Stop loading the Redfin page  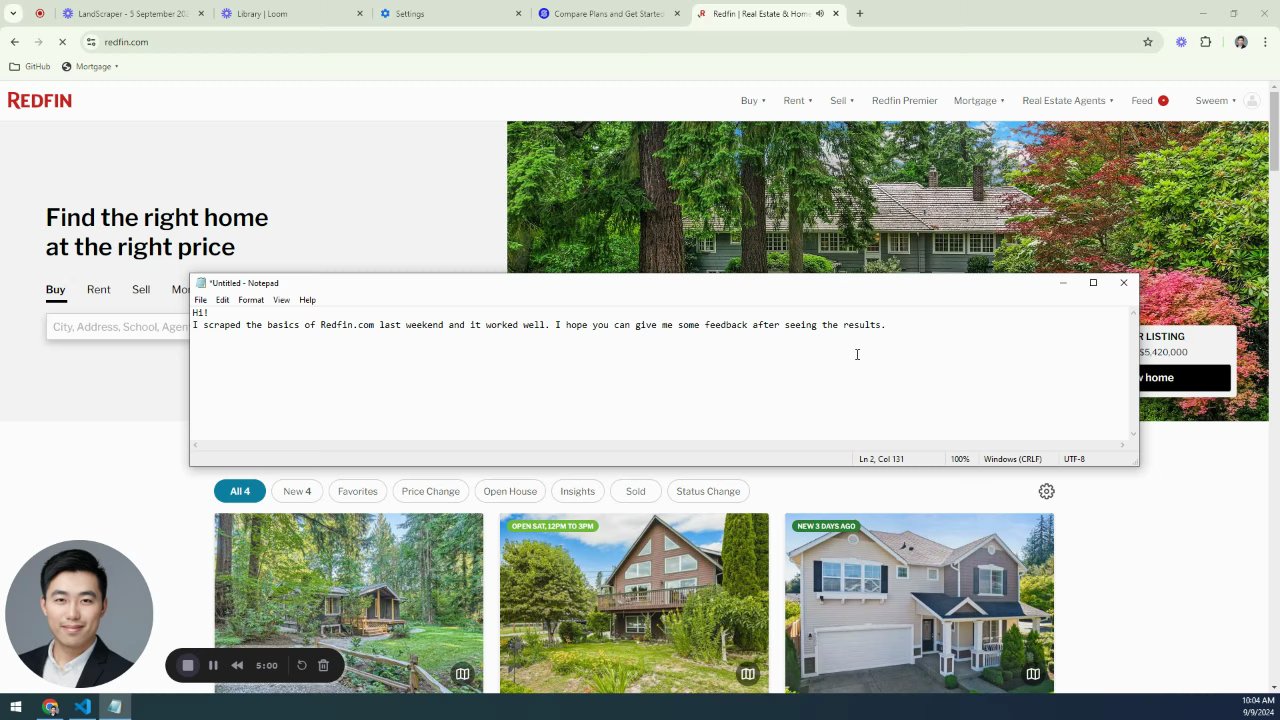(x=62, y=42)
